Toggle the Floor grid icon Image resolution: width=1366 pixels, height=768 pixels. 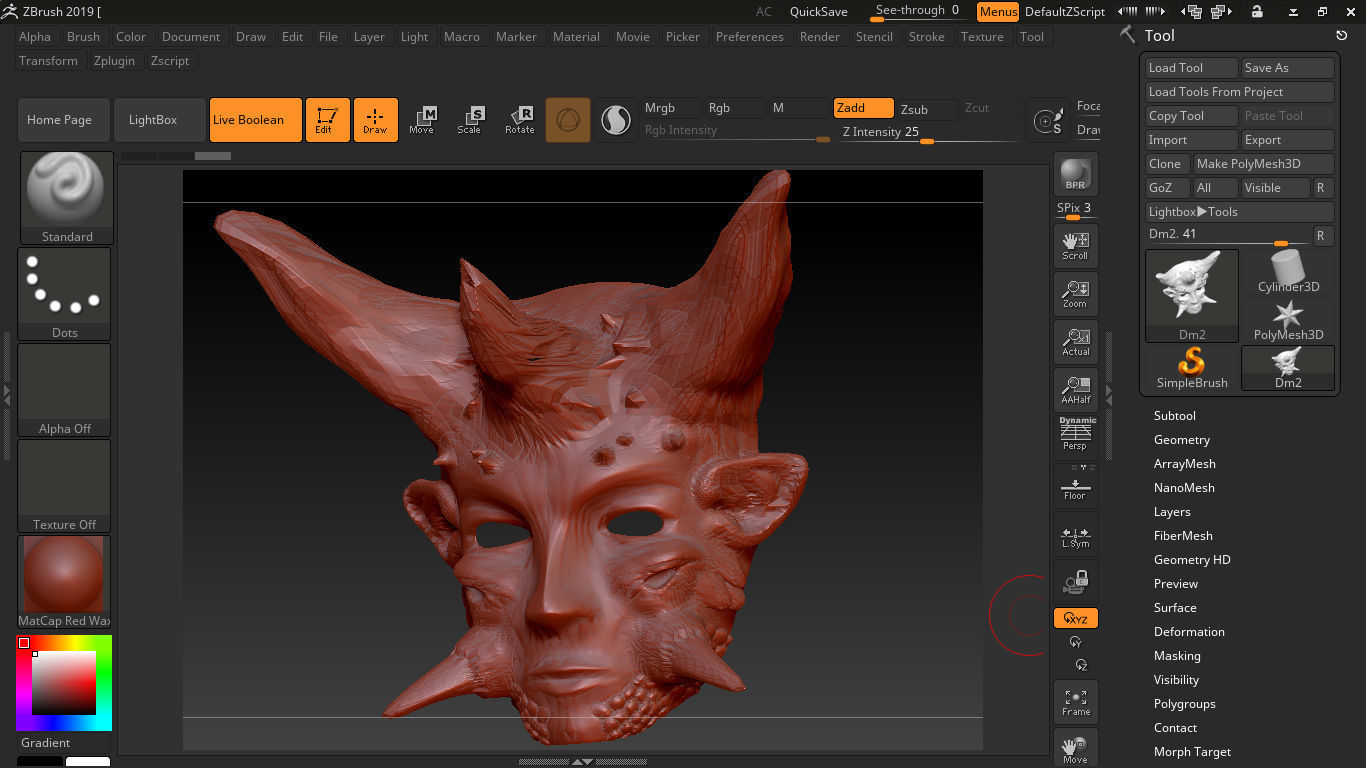click(1076, 488)
